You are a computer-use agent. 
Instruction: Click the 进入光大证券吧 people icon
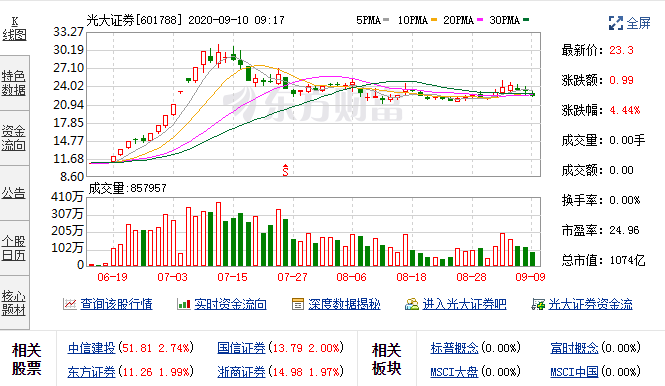[x=411, y=304]
